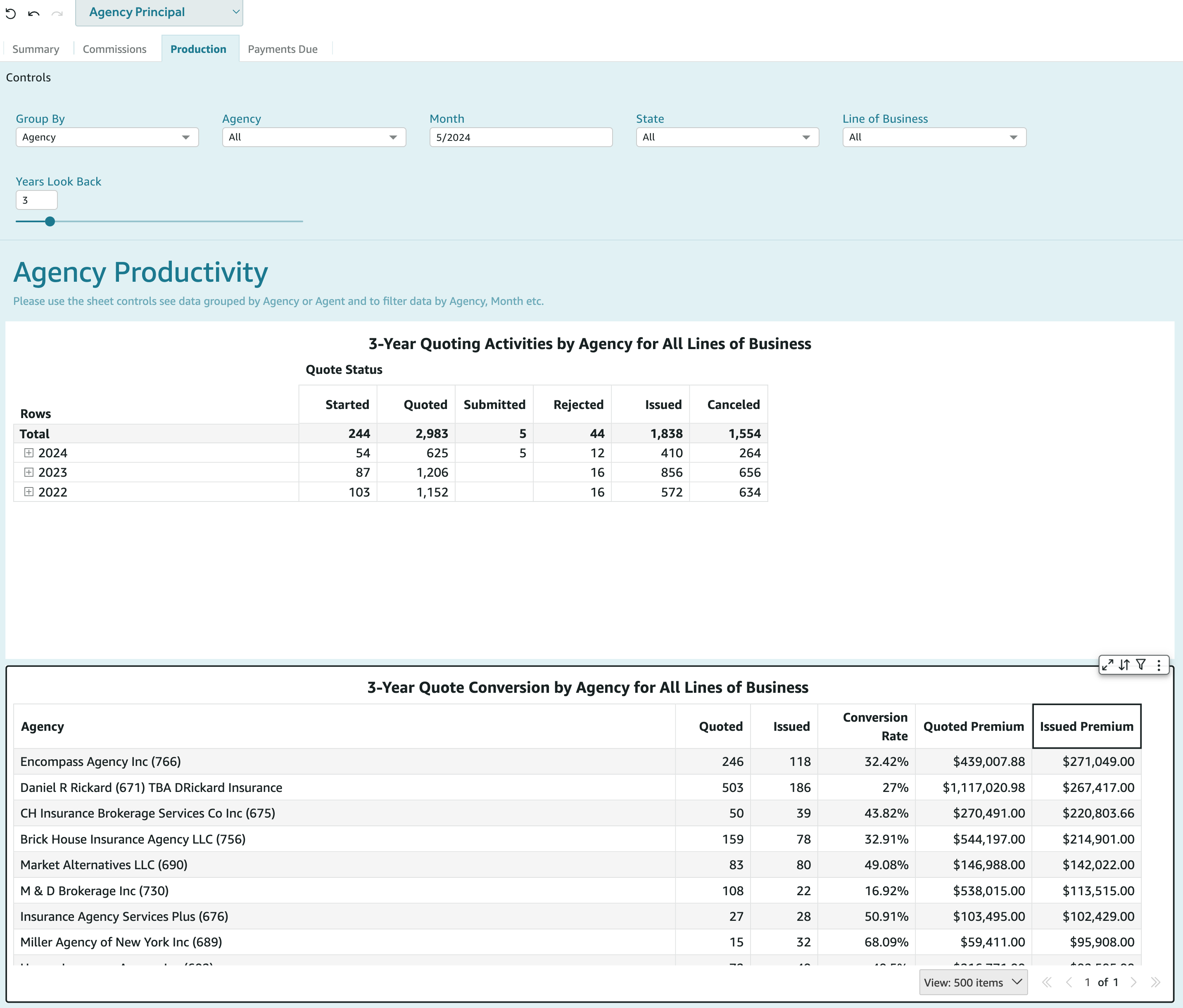Screen dimensions: 1183x1008
Task: Go to next page arrow in pagination
Action: coord(1134,982)
